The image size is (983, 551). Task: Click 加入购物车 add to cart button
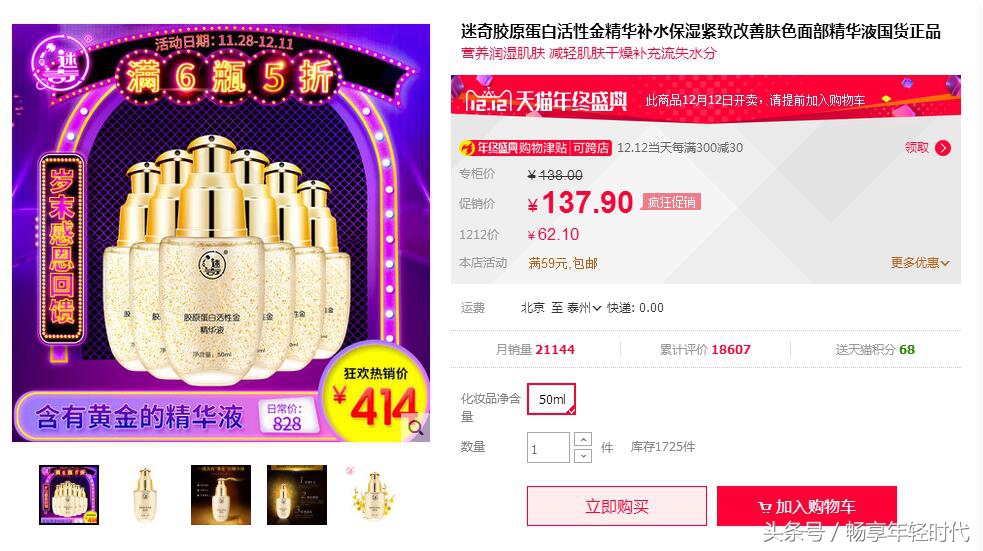coord(807,506)
